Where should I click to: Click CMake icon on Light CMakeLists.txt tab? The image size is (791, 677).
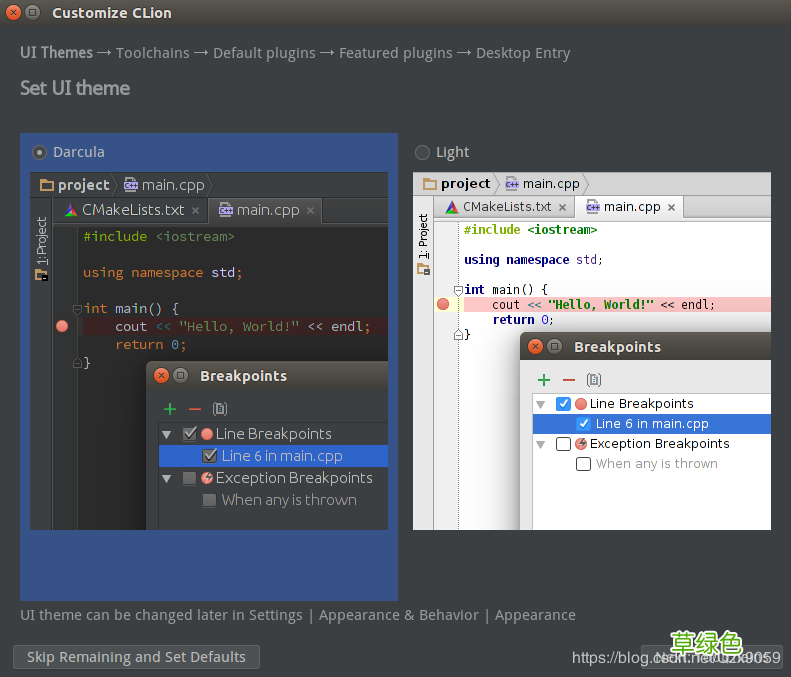452,207
